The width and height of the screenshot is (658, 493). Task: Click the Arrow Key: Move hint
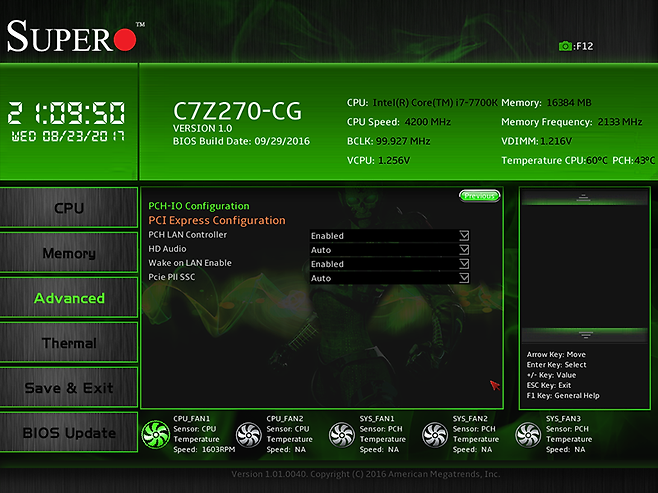pyautogui.click(x=556, y=355)
